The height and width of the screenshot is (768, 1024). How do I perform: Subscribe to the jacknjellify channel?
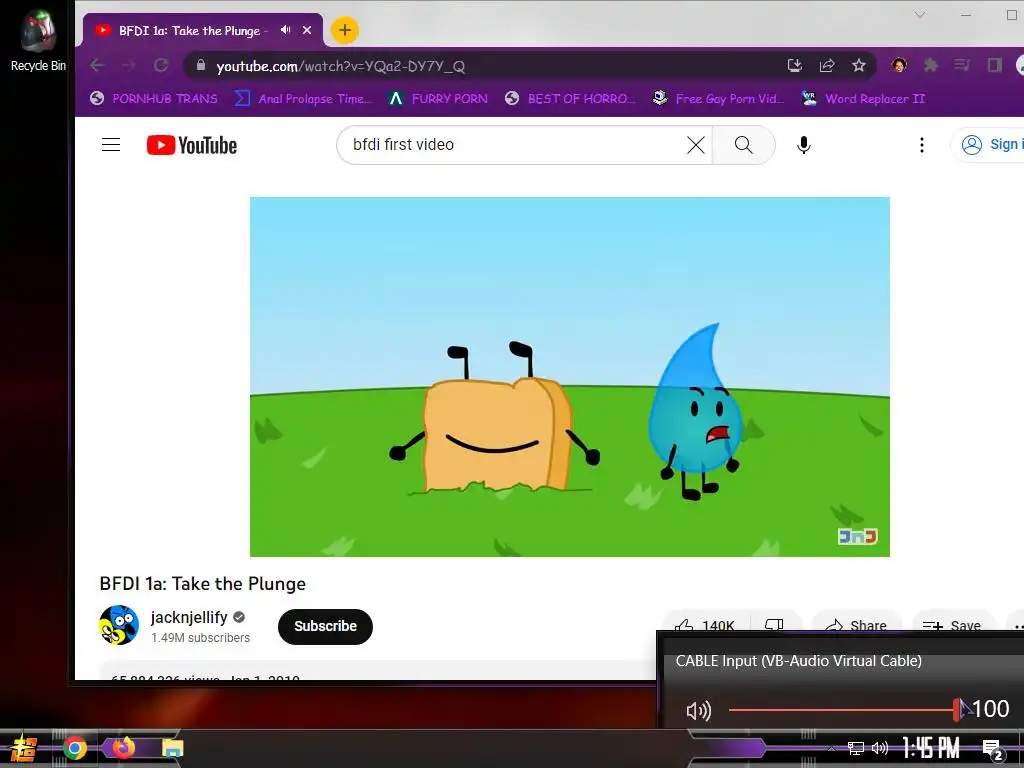(325, 626)
